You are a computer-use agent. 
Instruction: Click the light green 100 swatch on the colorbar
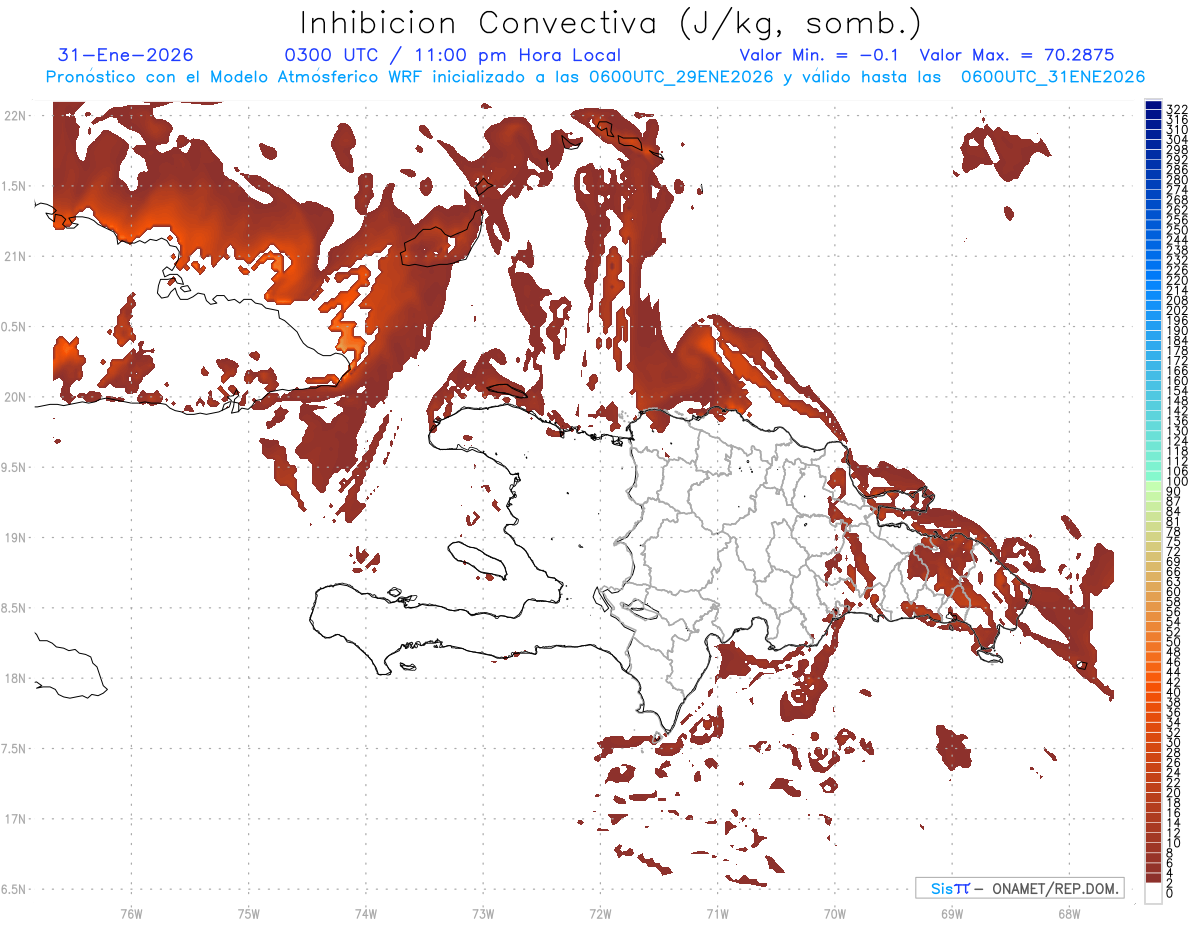(x=1154, y=484)
